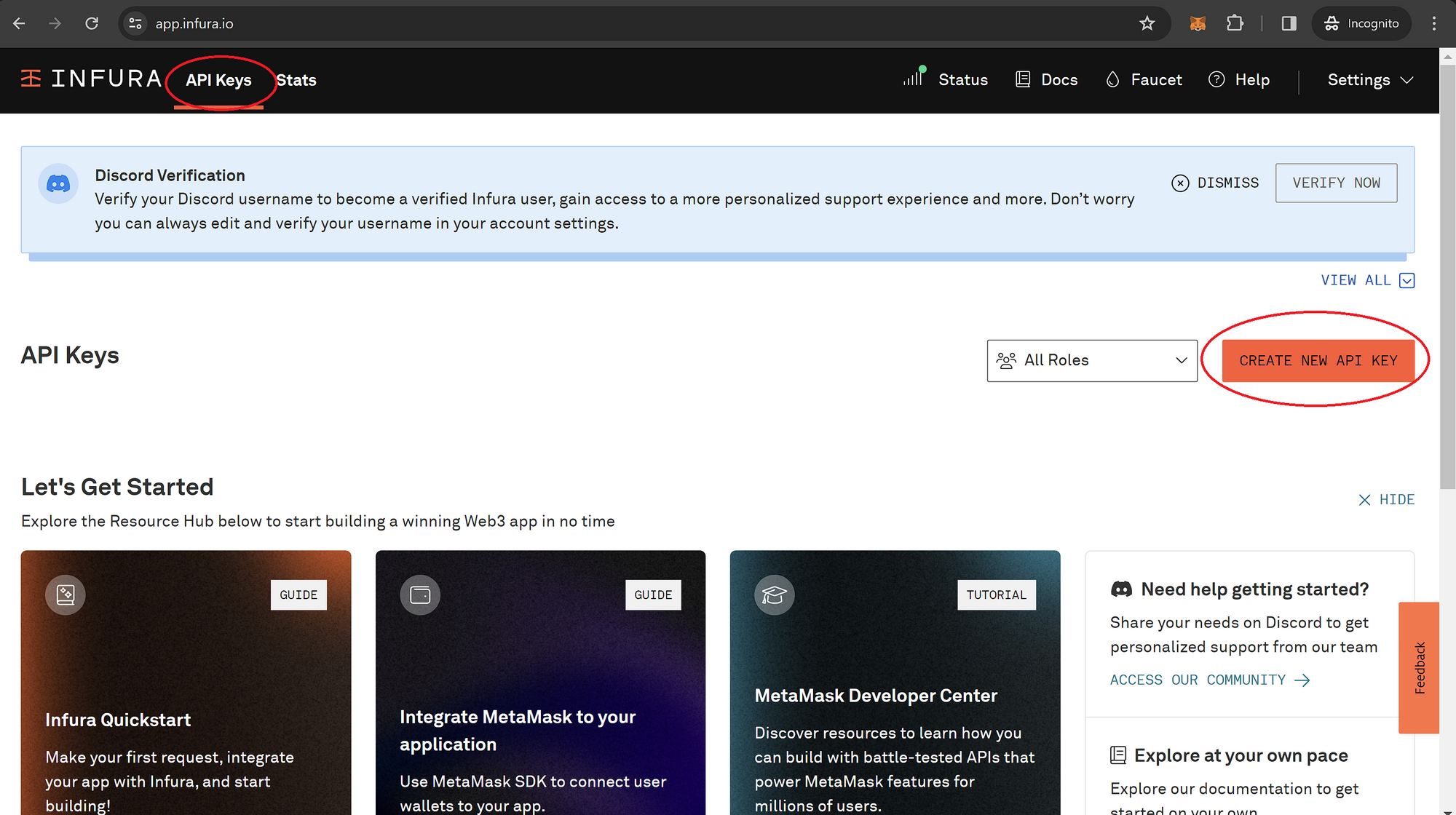Image resolution: width=1456 pixels, height=815 pixels.
Task: Open the Chrome three-dot menu
Action: pyautogui.click(x=1434, y=23)
